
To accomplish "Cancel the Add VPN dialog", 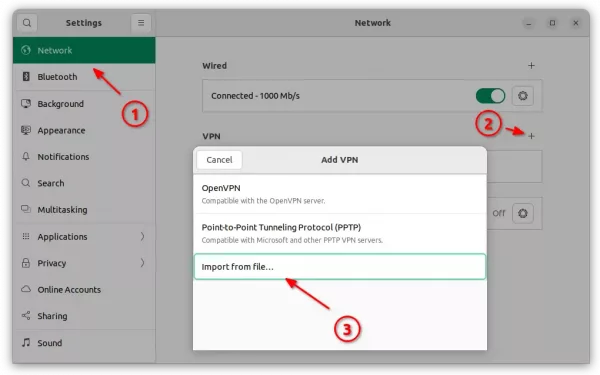I will tap(219, 160).
